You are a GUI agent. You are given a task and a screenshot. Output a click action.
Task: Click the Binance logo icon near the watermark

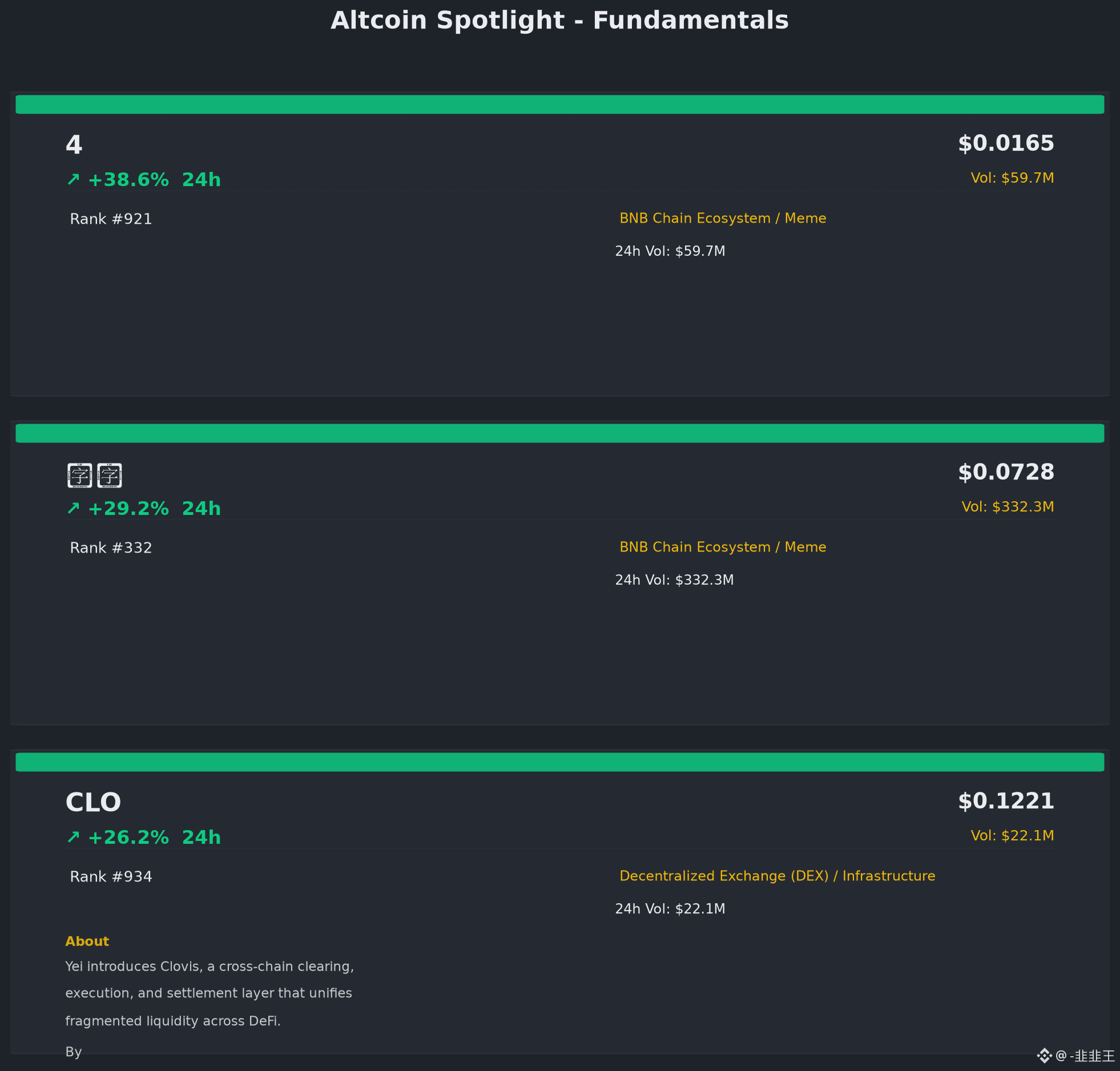1044,1056
